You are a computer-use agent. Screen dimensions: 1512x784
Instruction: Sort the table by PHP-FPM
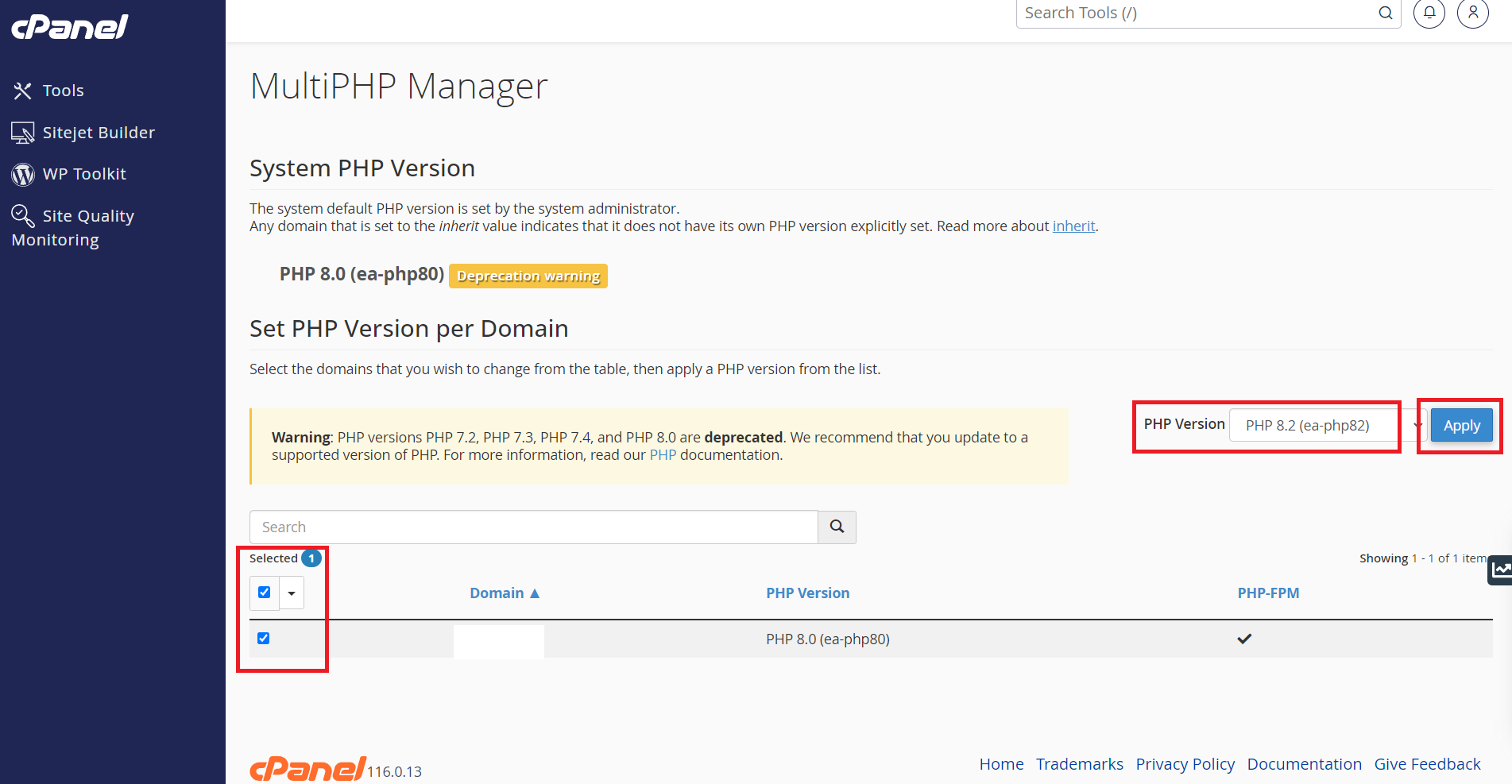pos(1268,593)
